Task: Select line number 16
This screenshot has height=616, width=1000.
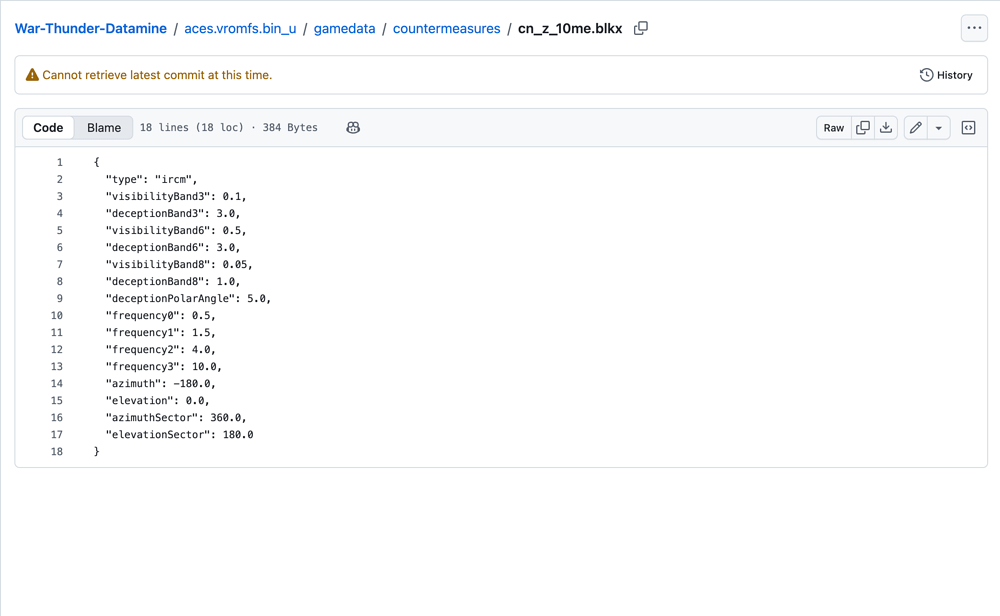Action: click(57, 418)
